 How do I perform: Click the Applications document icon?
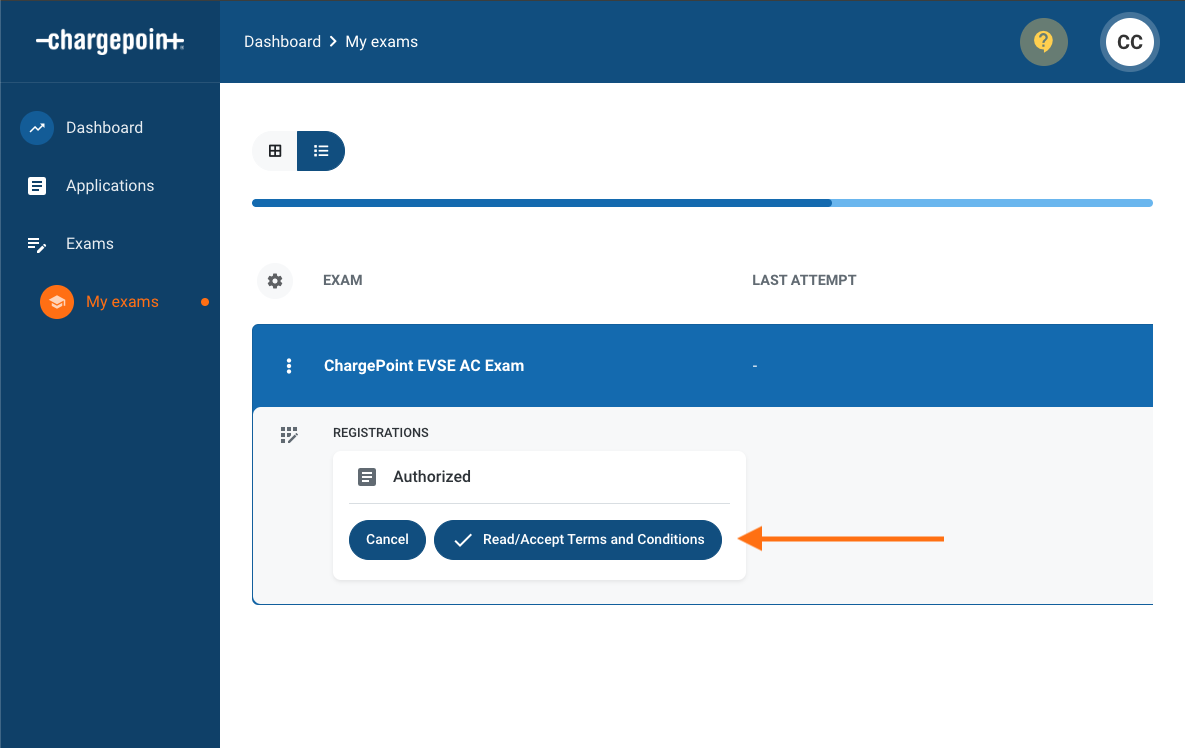37,186
